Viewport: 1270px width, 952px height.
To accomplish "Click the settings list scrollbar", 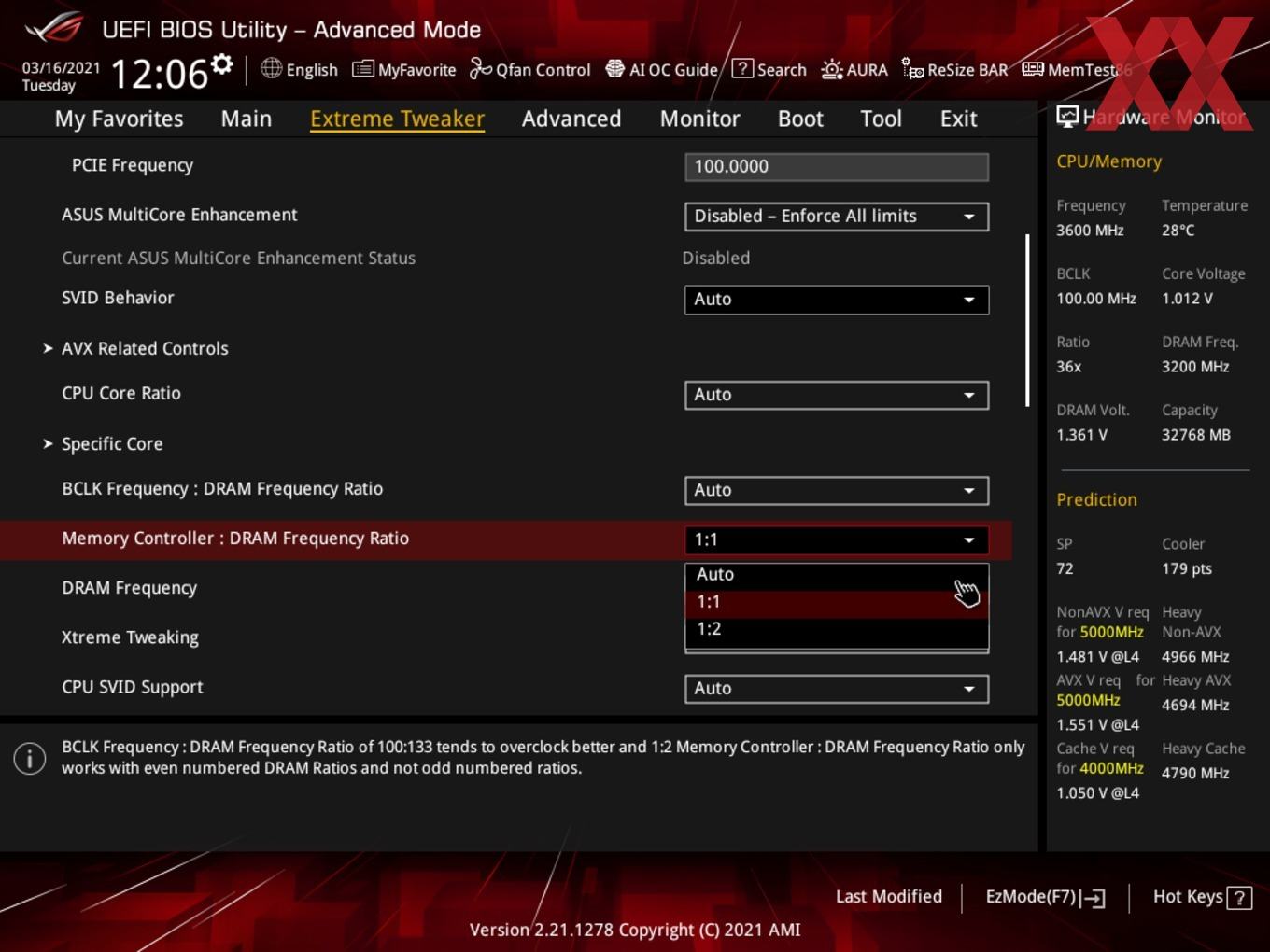I will (1027, 320).
